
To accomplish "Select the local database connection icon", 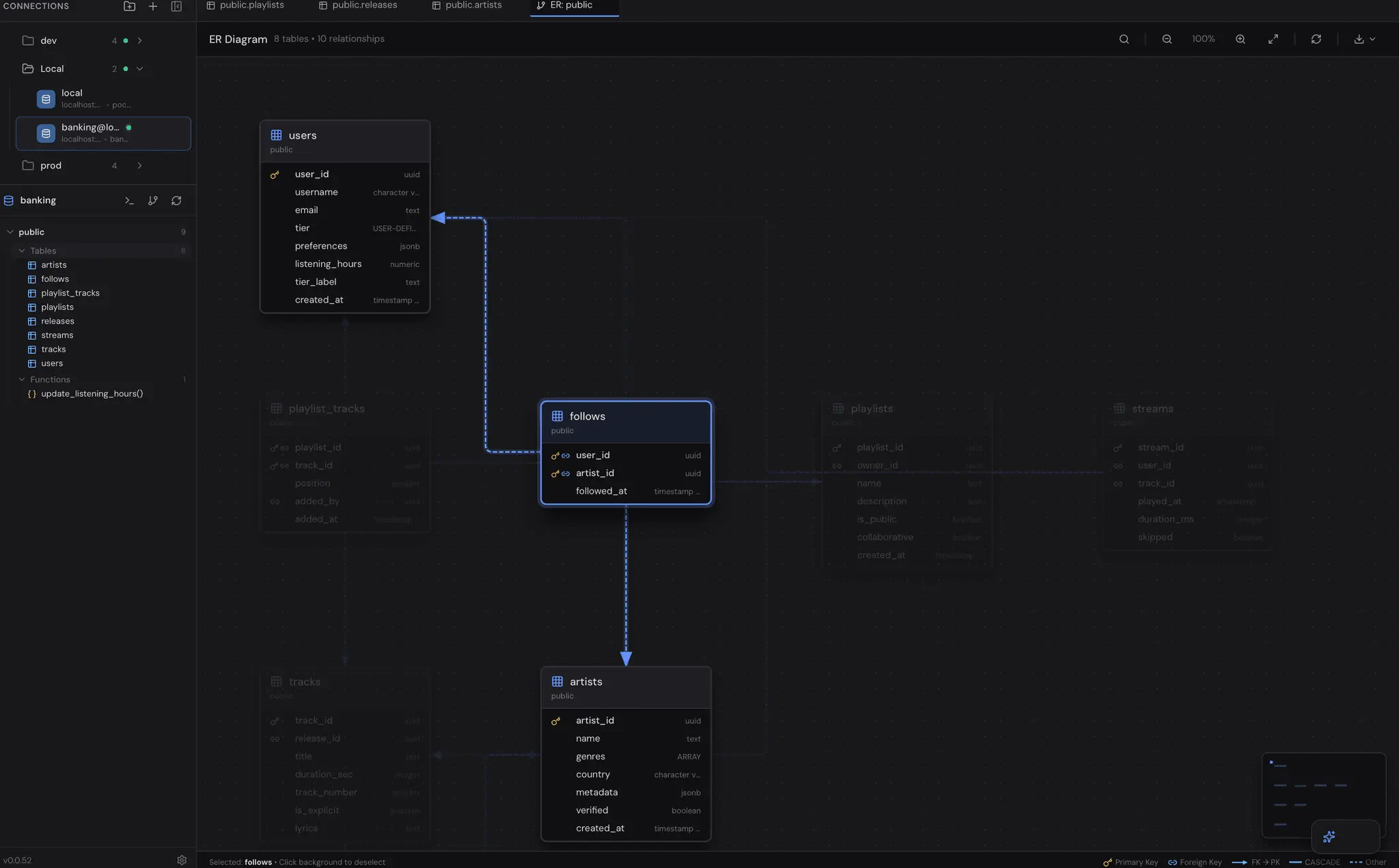I will (x=46, y=99).
